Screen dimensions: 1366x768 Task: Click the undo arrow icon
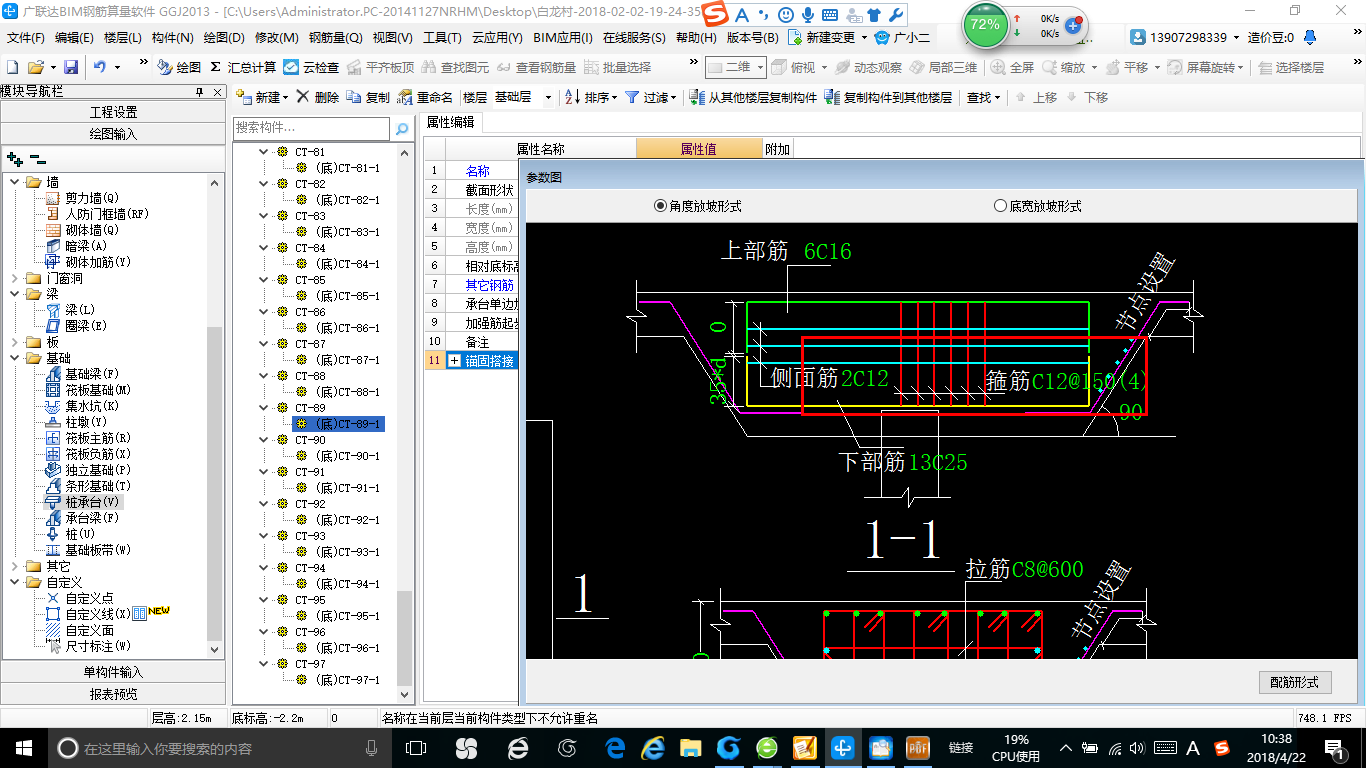click(100, 67)
